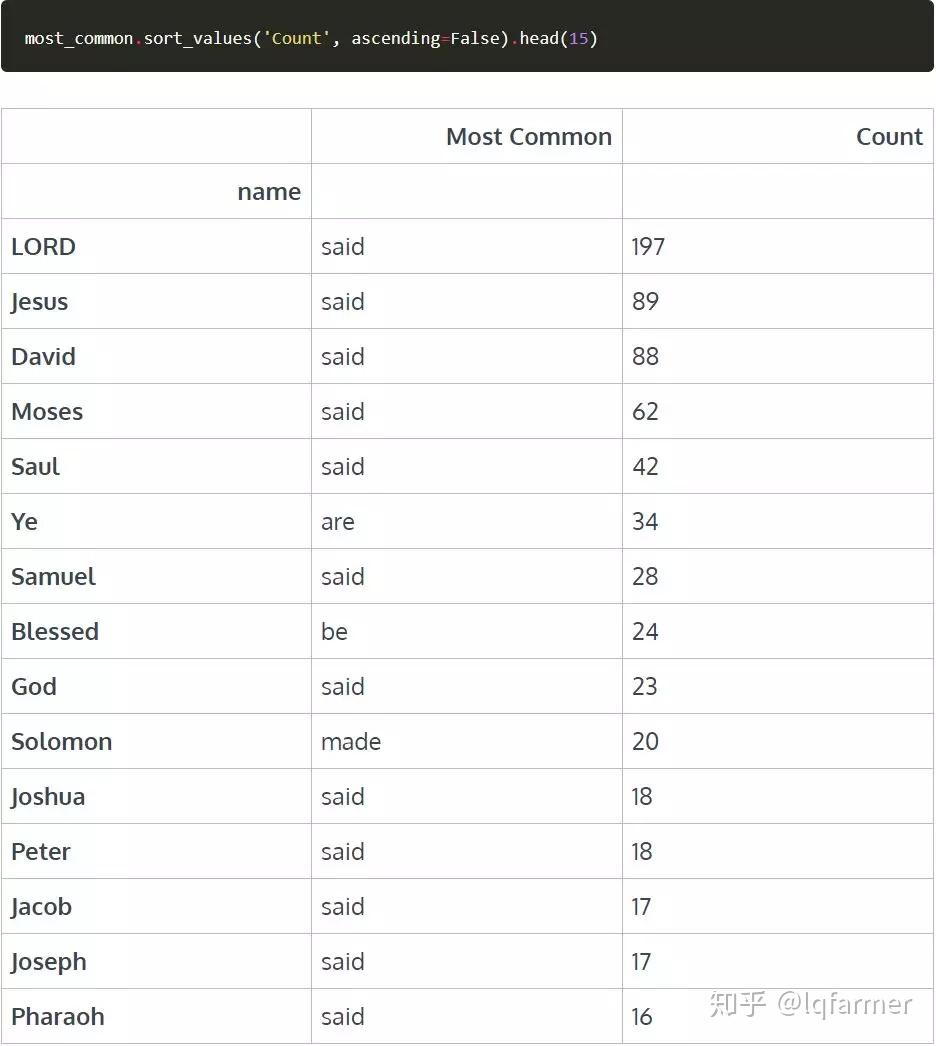Image resolution: width=936 pixels, height=1046 pixels.
Task: Click the count value 197
Action: coord(648,247)
